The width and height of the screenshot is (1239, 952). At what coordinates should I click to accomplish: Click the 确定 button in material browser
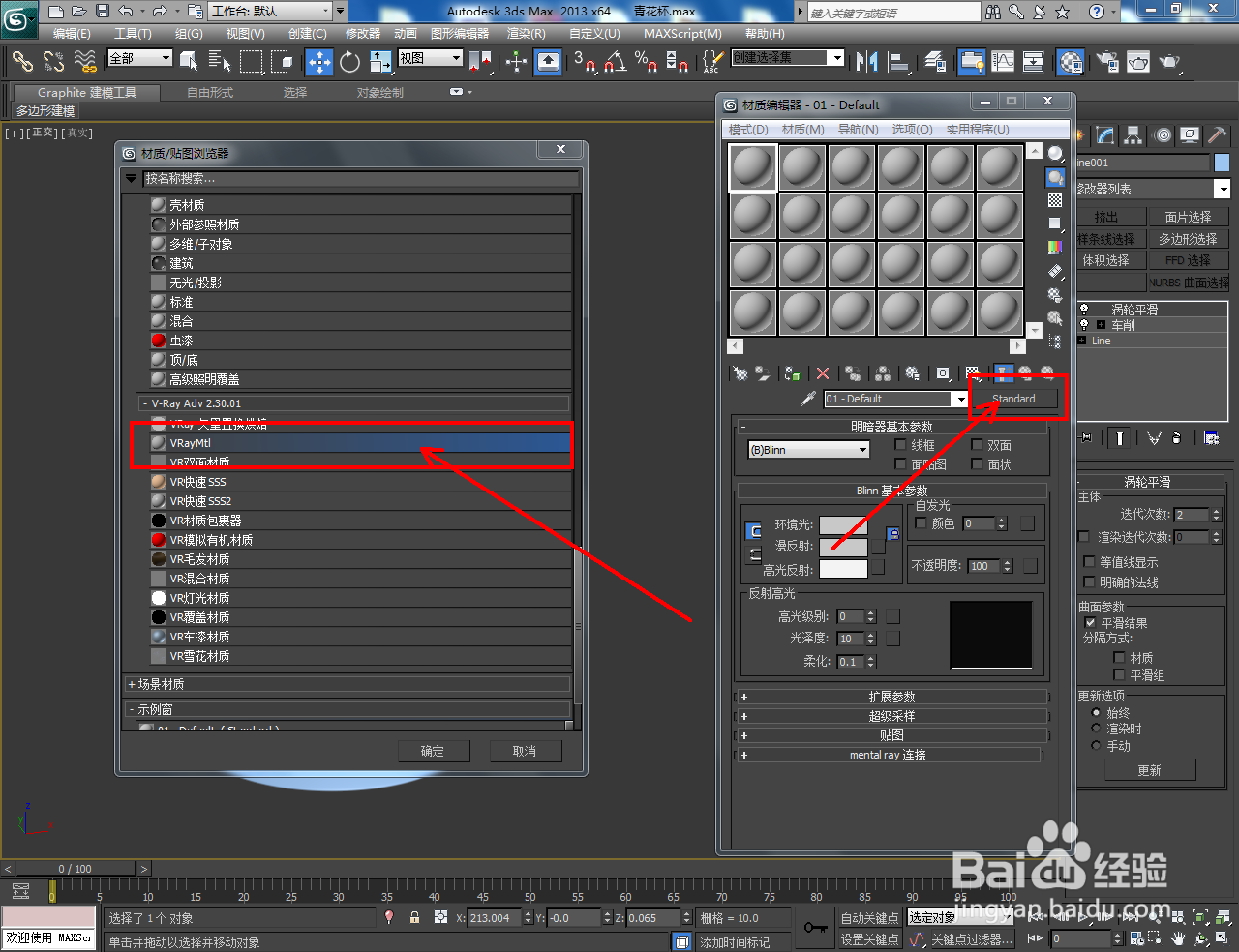click(433, 752)
